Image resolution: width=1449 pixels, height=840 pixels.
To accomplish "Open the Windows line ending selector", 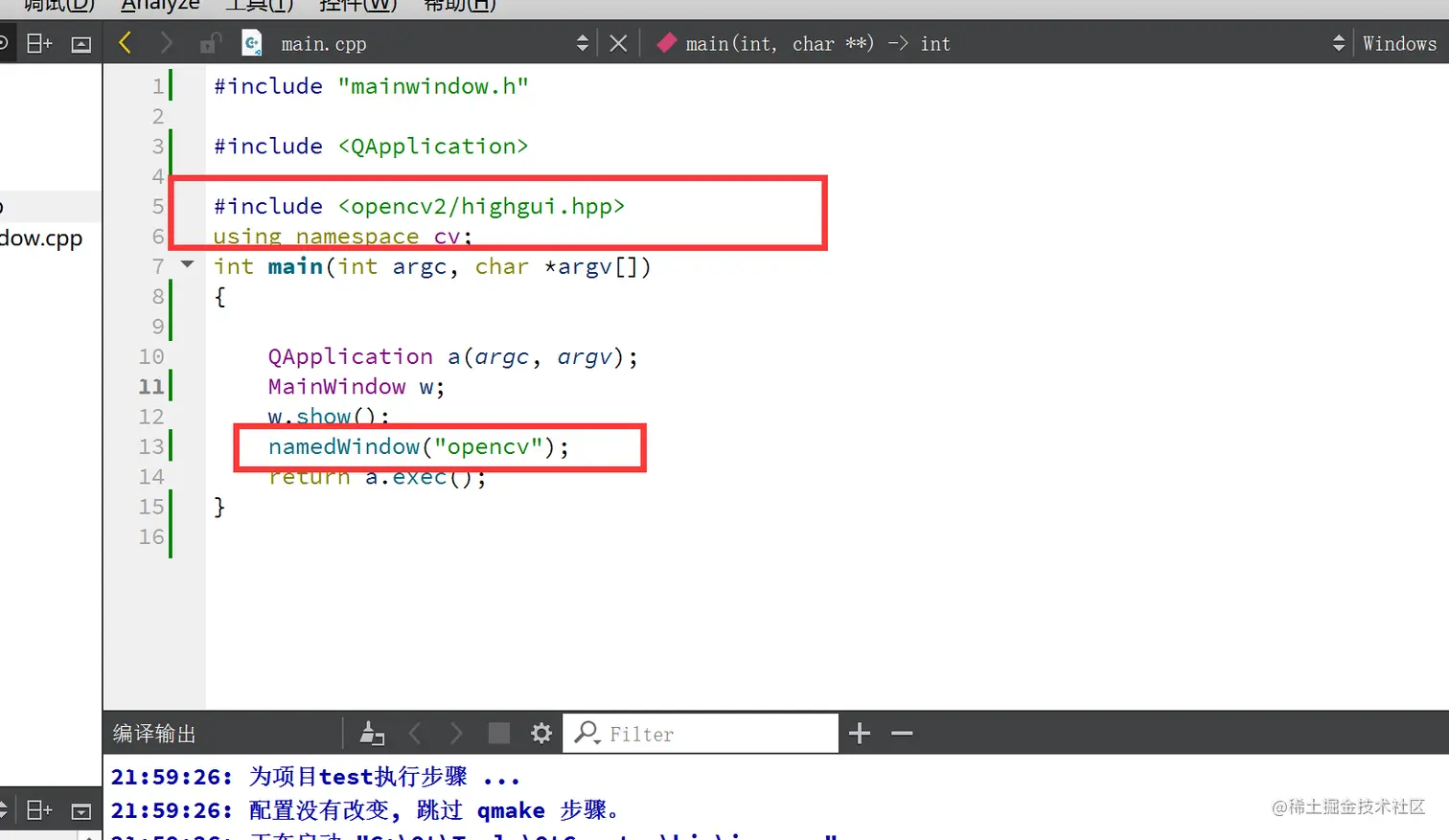I will [x=1399, y=43].
